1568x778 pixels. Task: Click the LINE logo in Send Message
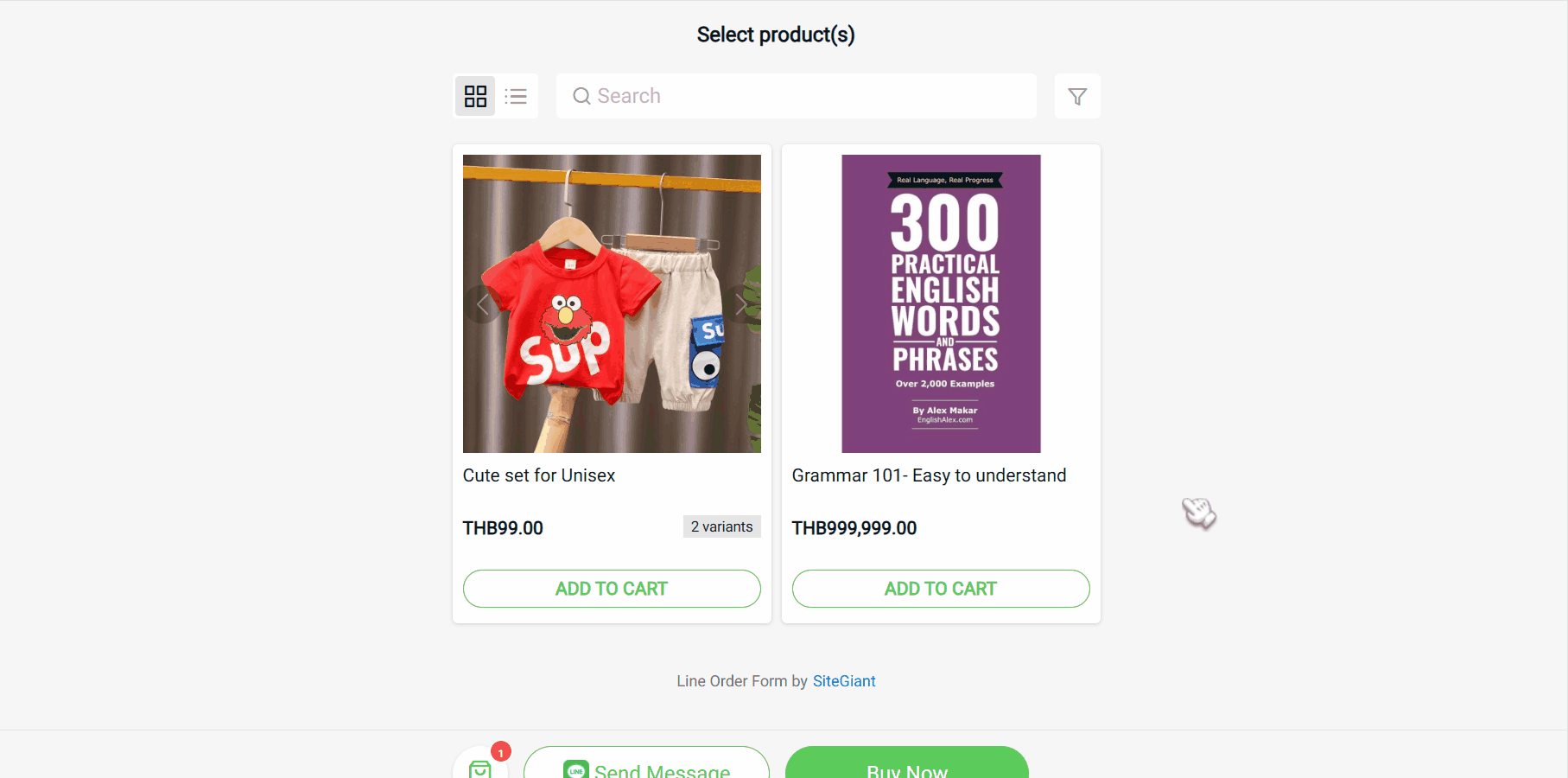(x=575, y=770)
